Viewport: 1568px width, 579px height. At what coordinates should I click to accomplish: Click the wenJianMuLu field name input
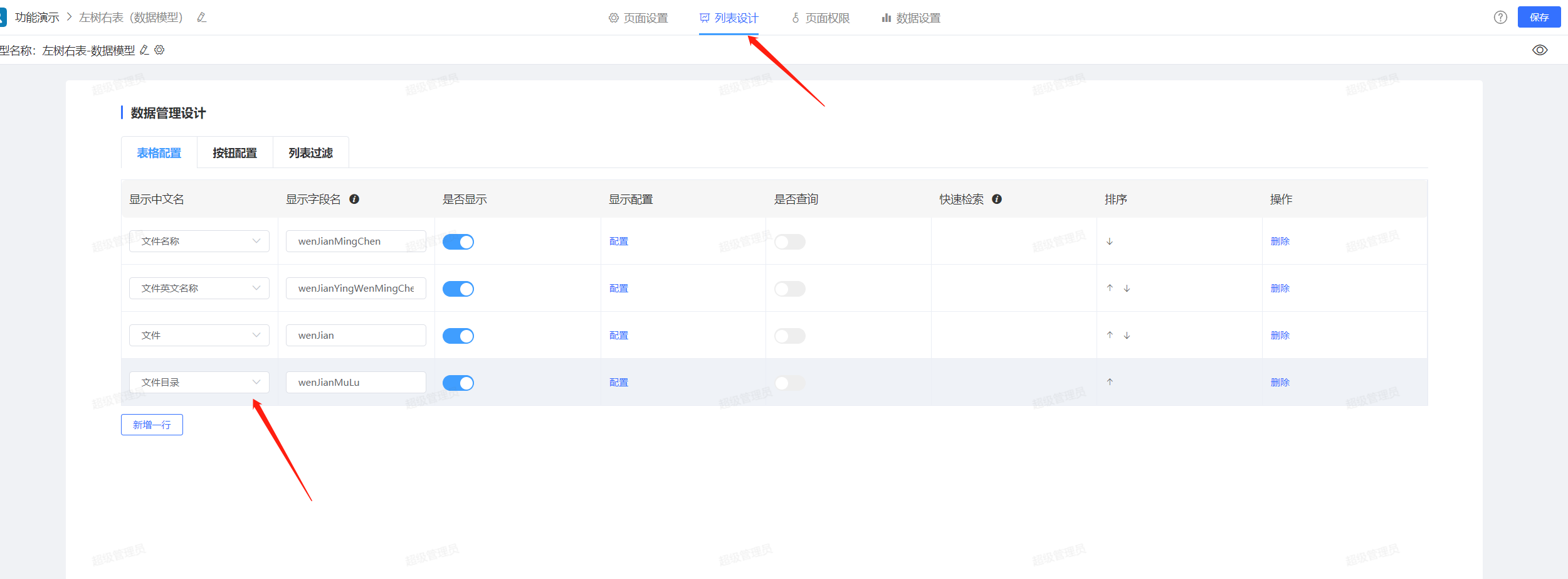(x=356, y=383)
